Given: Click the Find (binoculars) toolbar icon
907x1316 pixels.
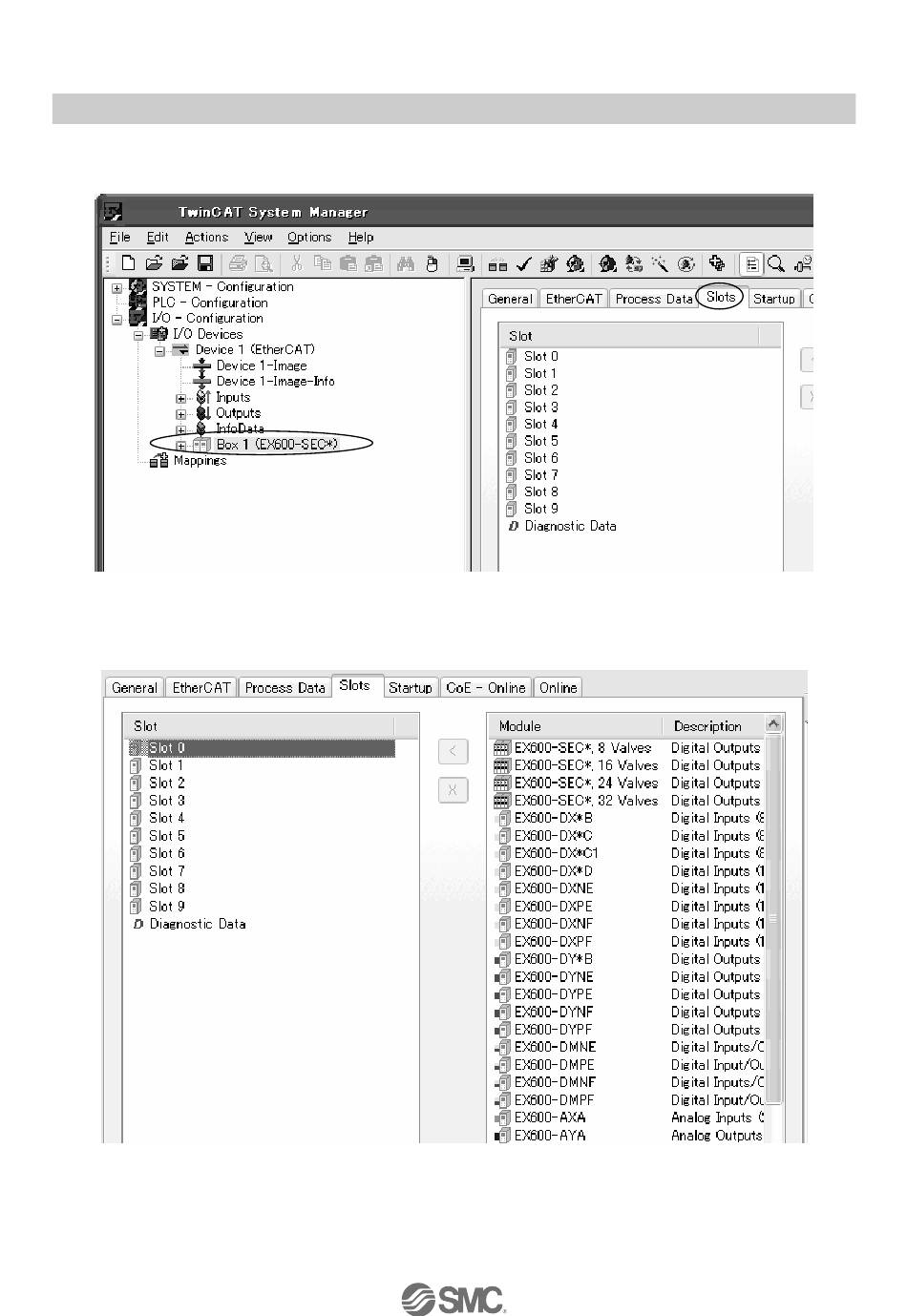Looking at the screenshot, I should coord(405,263).
